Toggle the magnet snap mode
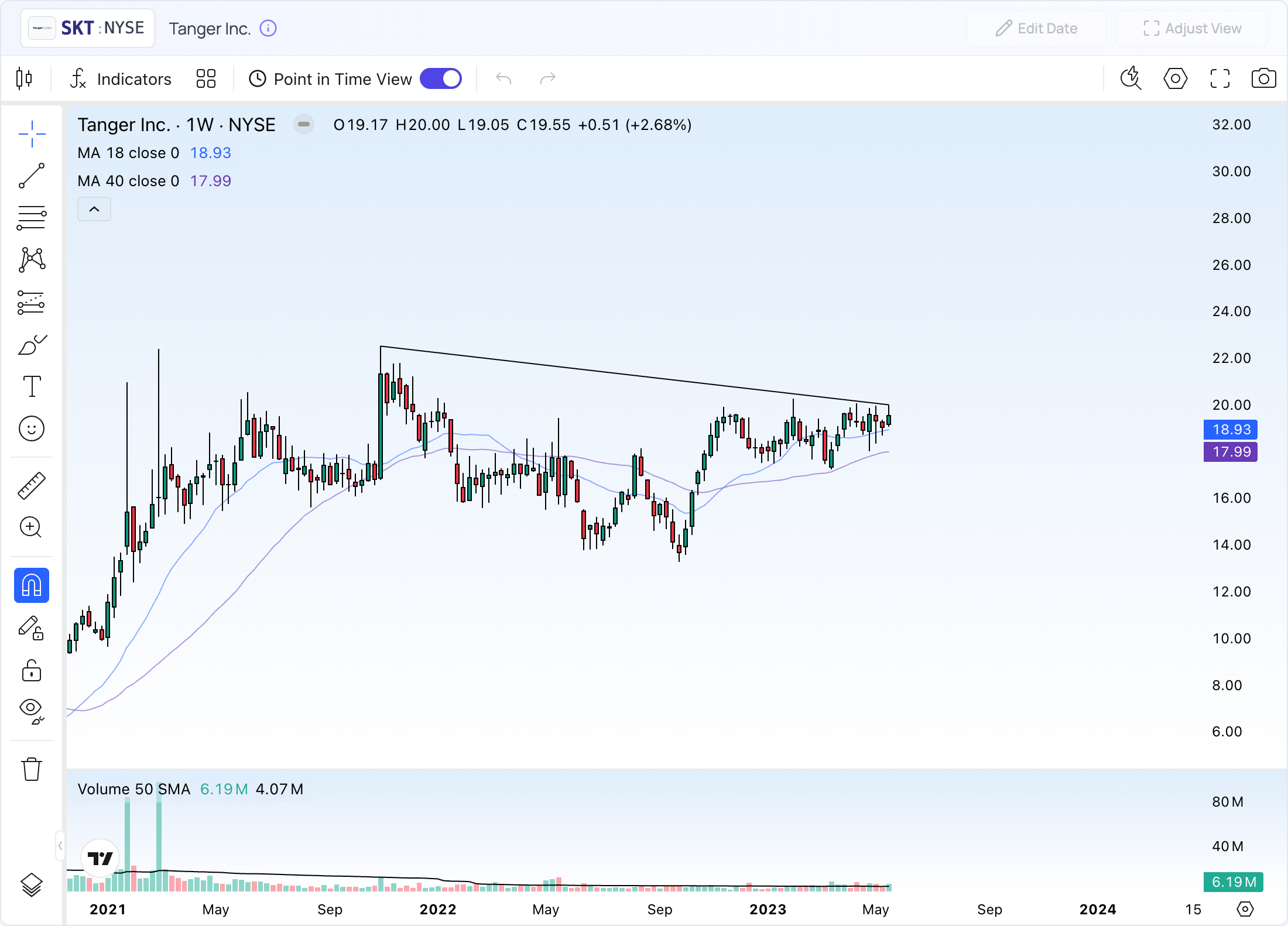 pyautogui.click(x=32, y=585)
